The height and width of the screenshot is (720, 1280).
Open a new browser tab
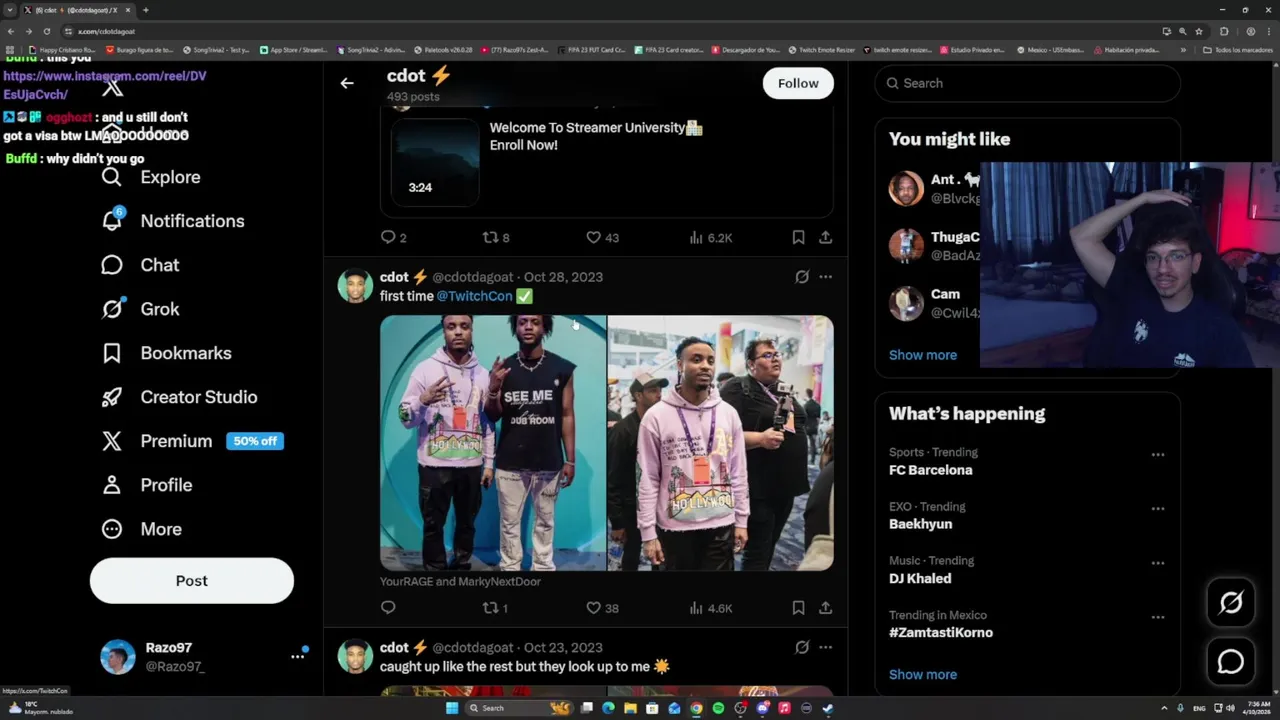click(x=145, y=10)
